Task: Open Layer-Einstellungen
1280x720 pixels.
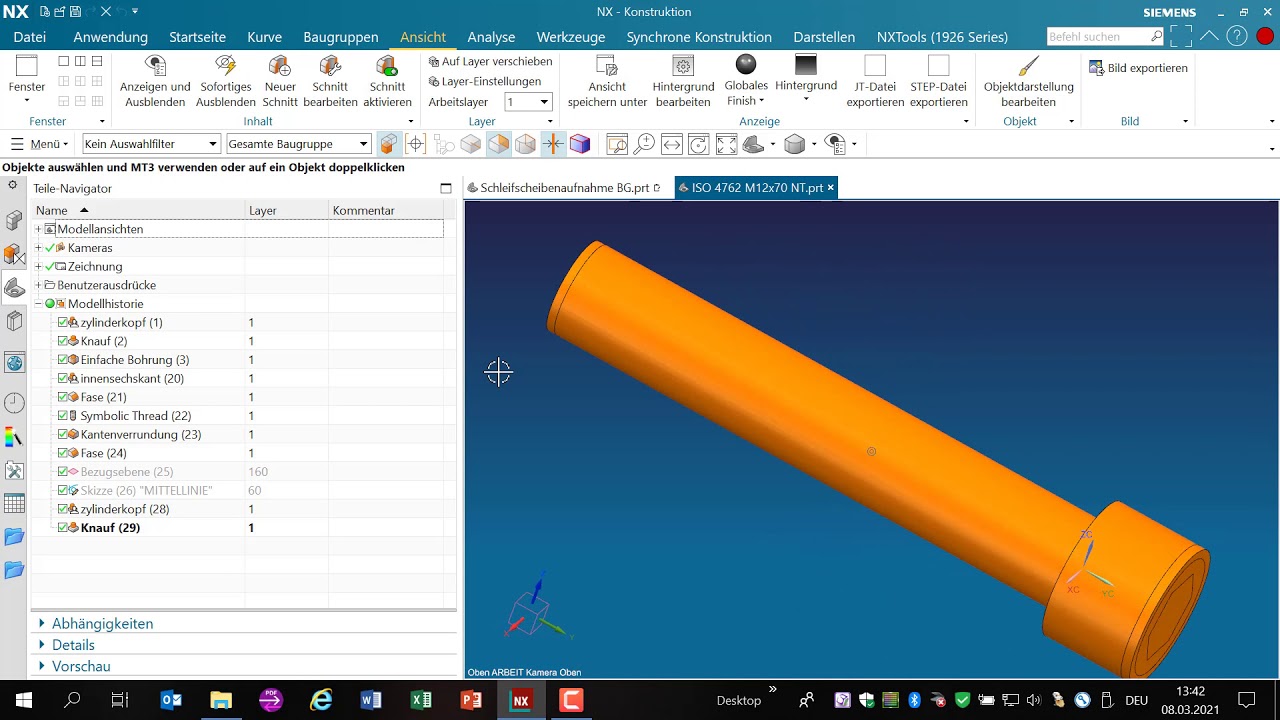Action: [485, 81]
